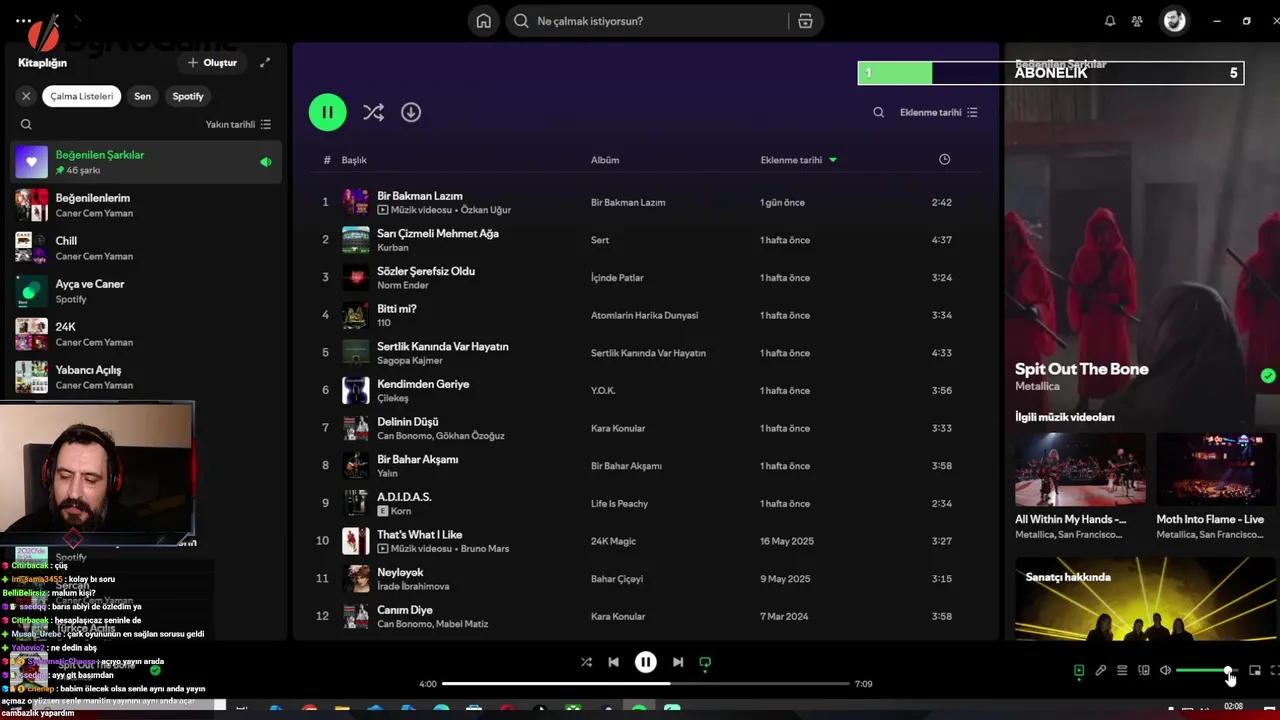This screenshot has width=1280, height=720.
Task: Open the Yabancı Açılış playlist
Action: pos(146,377)
